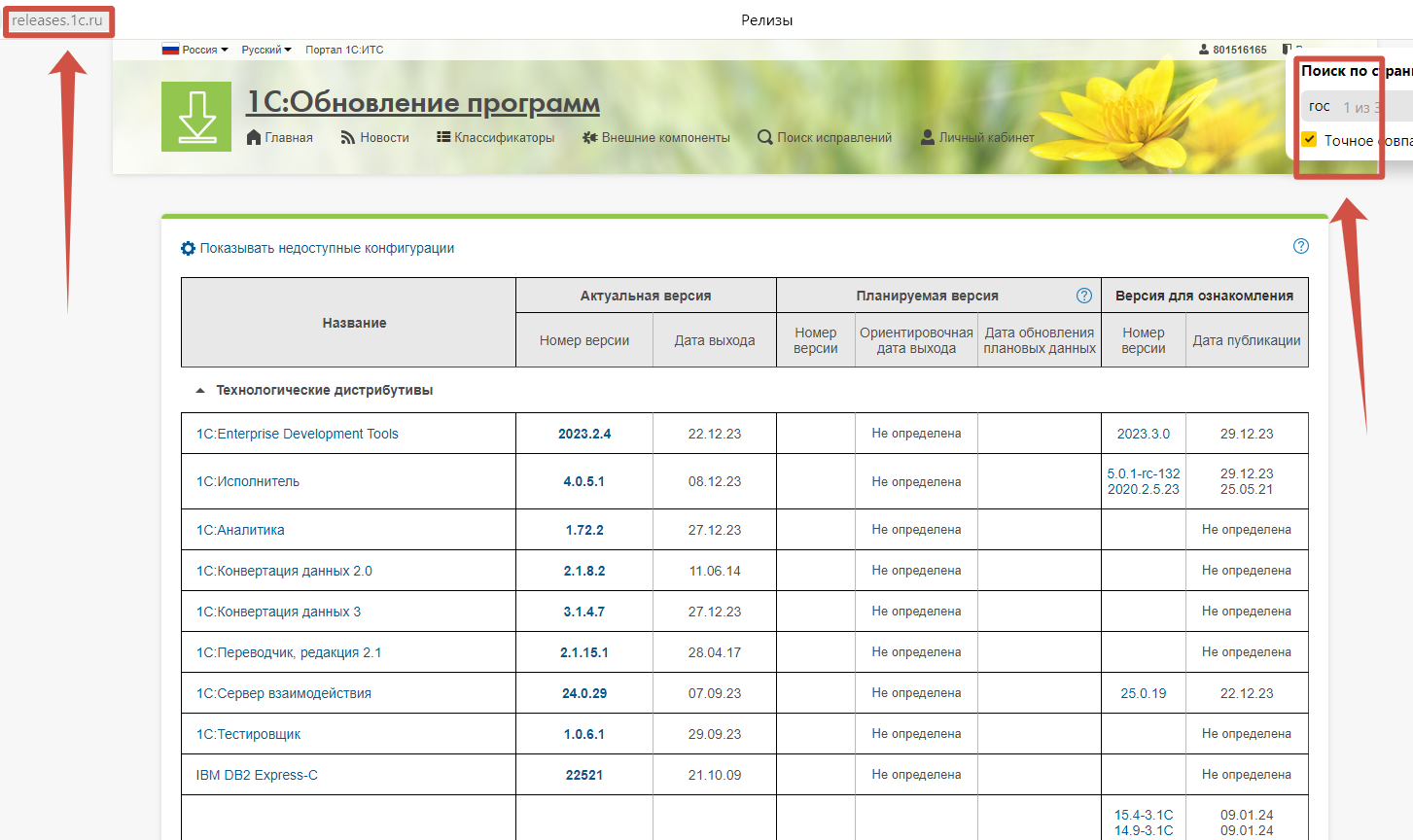Open preview version 5.0.1-rc-132
The width and height of the screenshot is (1413, 840).
coord(1144,473)
